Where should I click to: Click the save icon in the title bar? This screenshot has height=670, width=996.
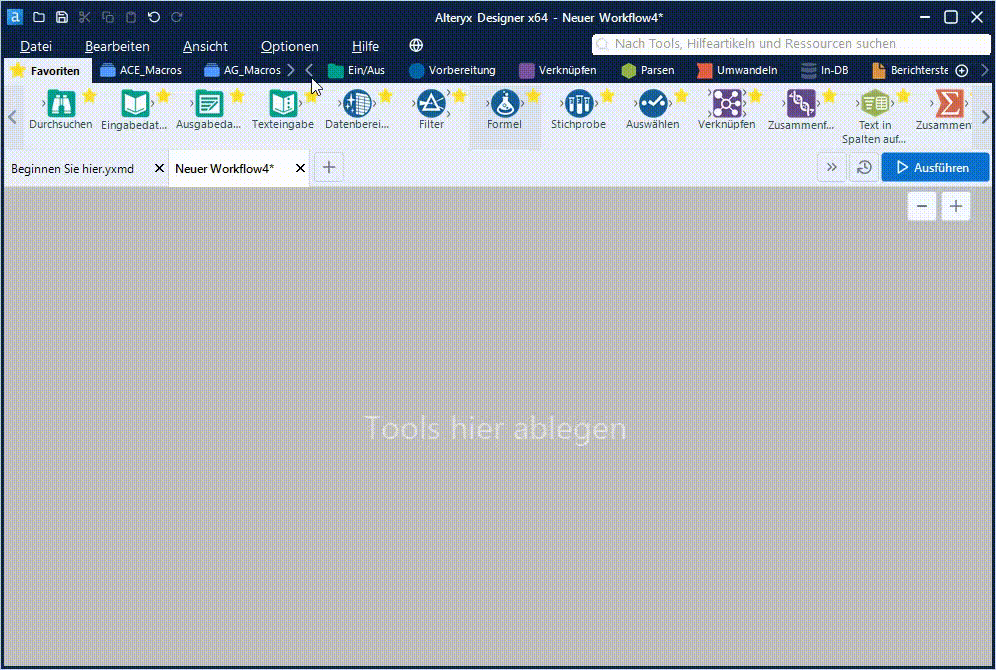point(62,17)
